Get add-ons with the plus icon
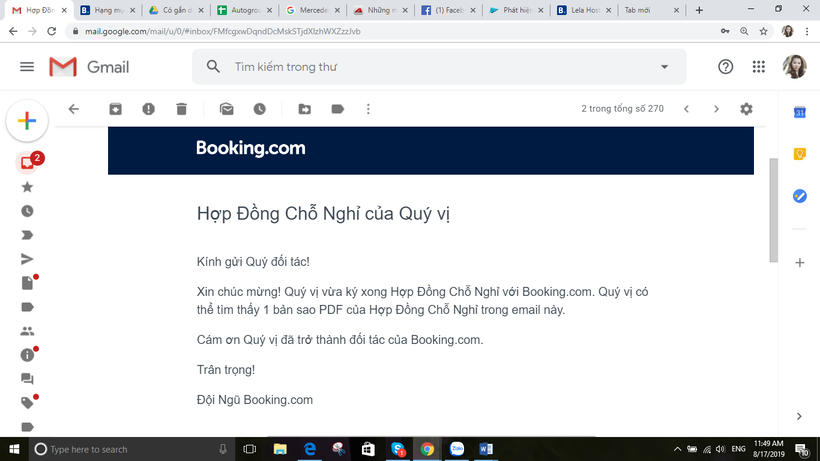 [800, 262]
